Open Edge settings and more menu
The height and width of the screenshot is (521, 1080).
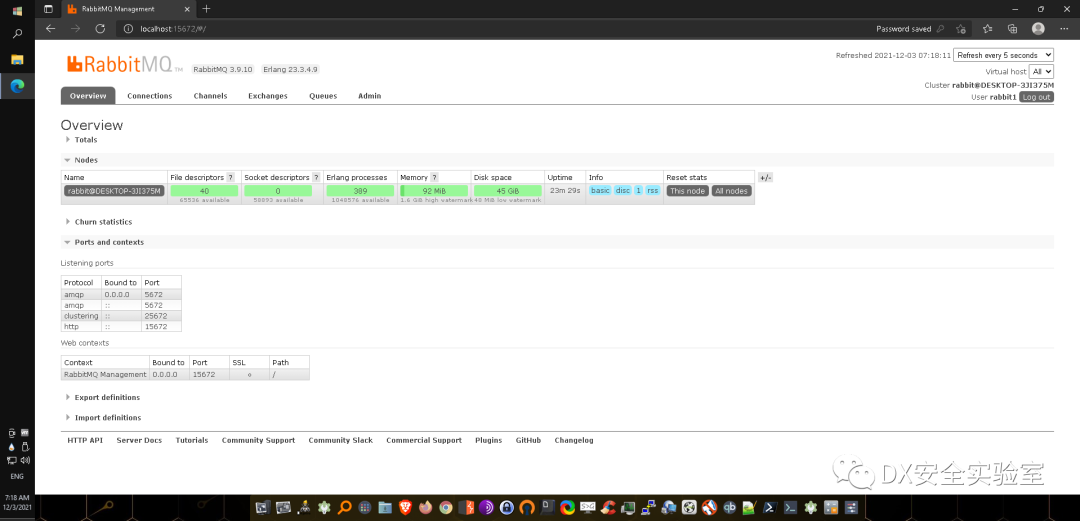coord(1063,29)
